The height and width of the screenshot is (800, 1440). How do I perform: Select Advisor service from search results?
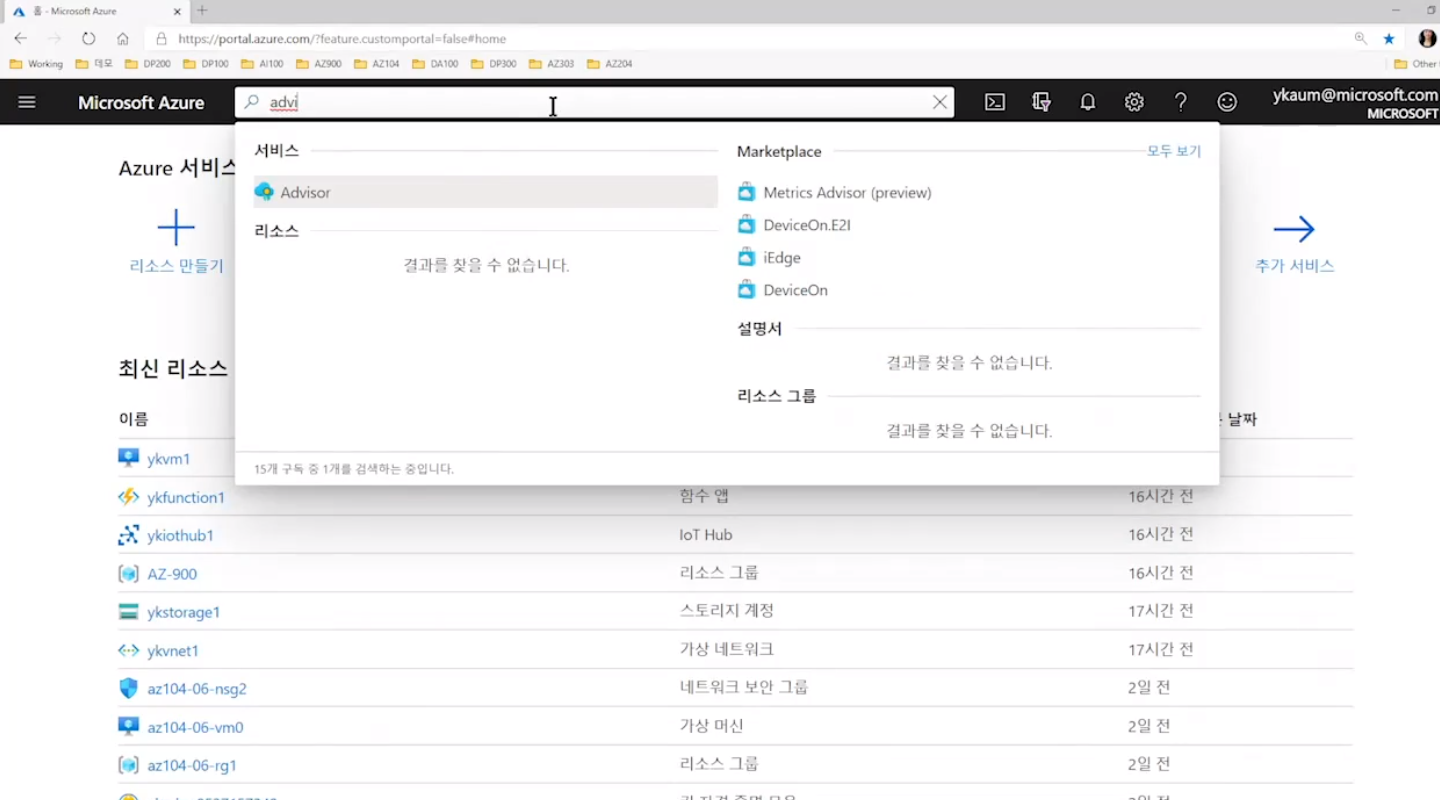coord(486,192)
